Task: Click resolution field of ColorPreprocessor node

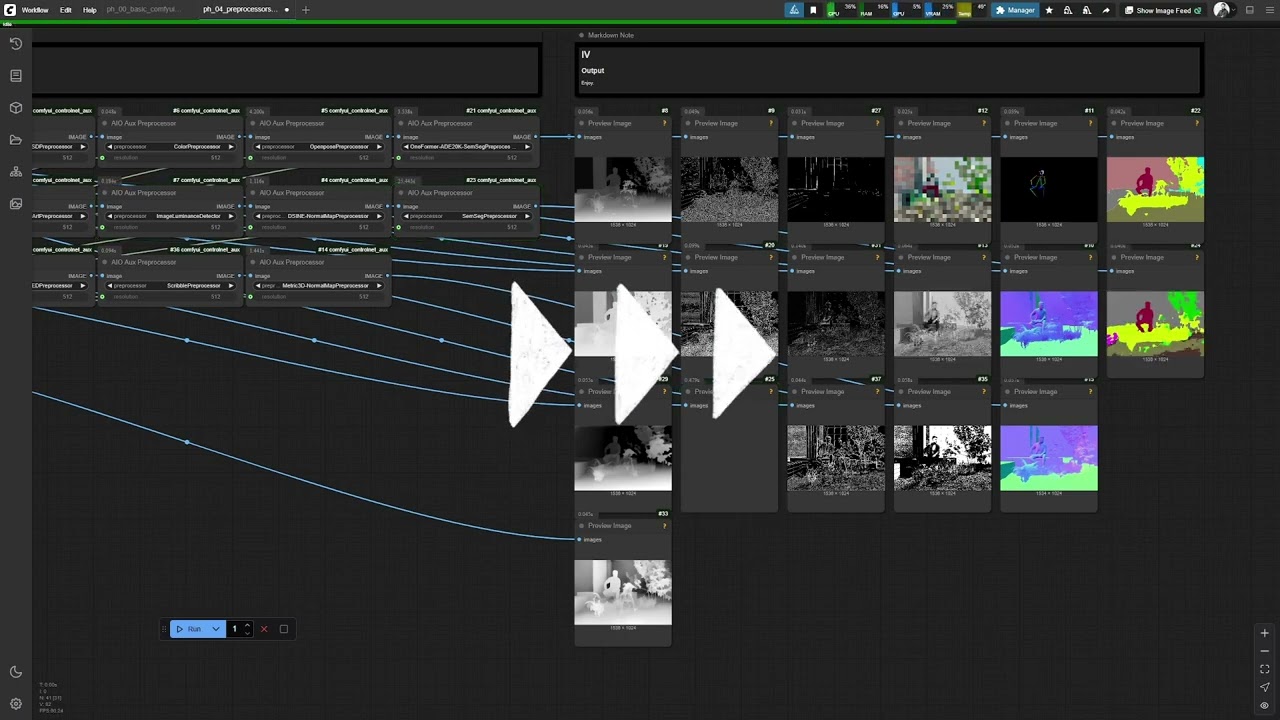Action: click(170, 158)
